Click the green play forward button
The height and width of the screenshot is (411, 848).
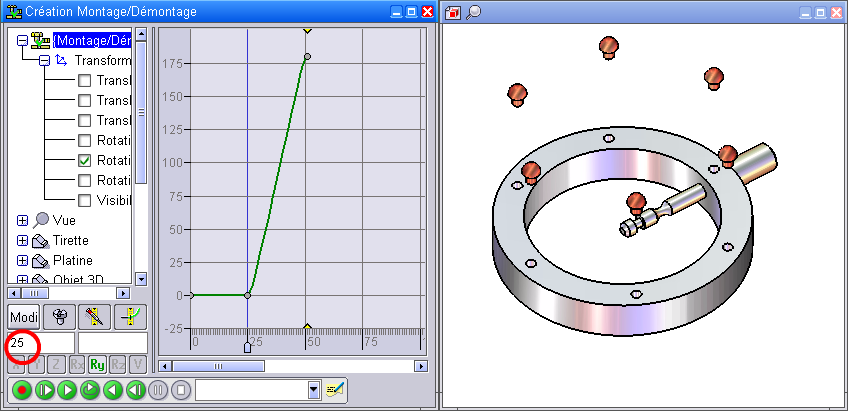click(67, 390)
